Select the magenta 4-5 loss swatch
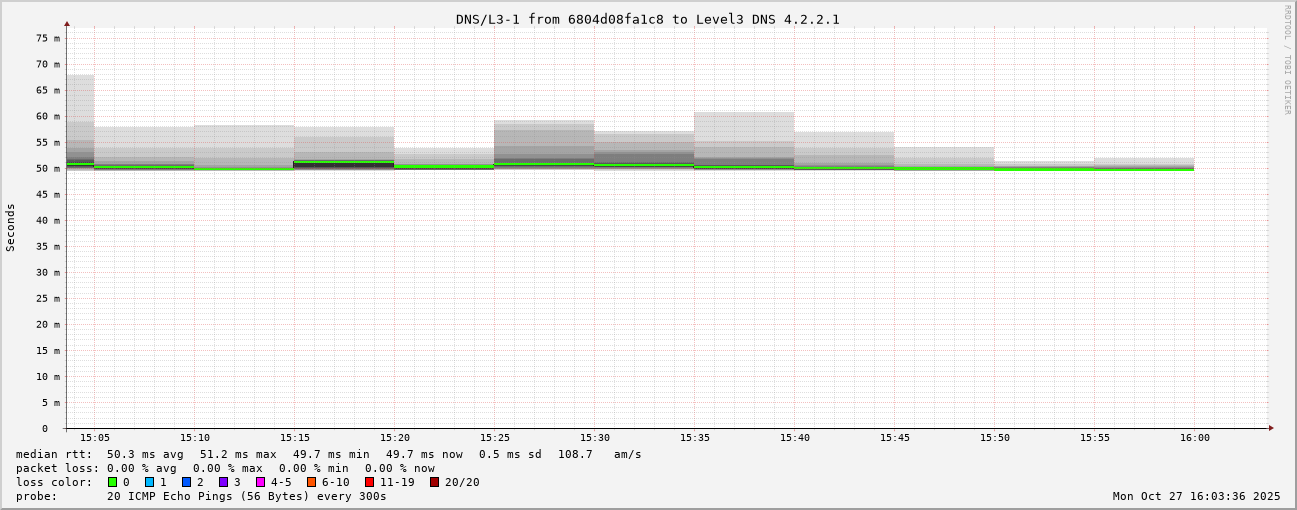The width and height of the screenshot is (1297, 510). [260, 482]
